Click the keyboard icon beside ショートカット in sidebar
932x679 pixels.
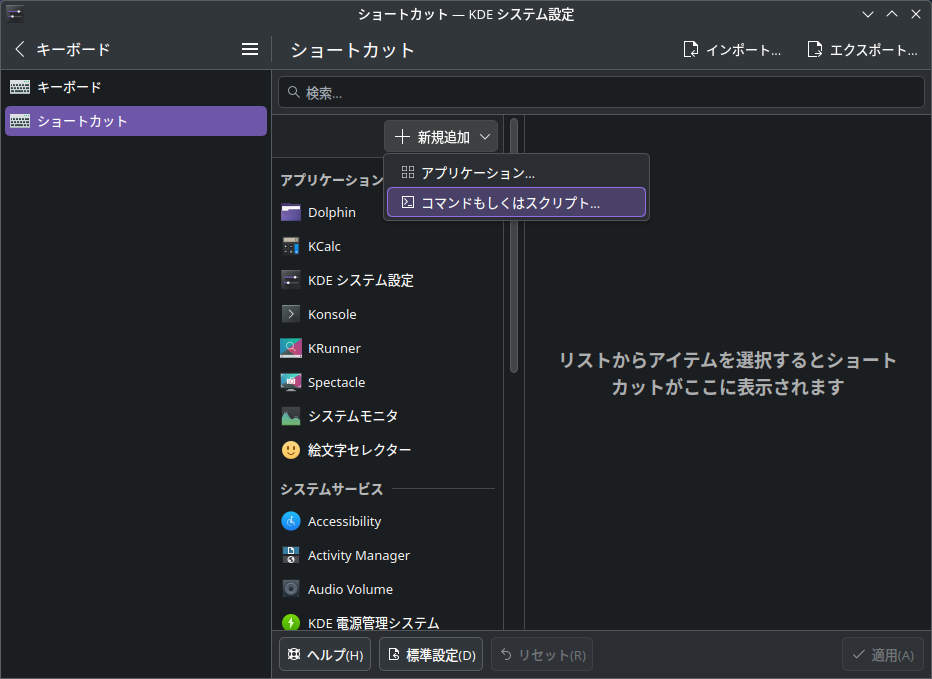coord(20,121)
